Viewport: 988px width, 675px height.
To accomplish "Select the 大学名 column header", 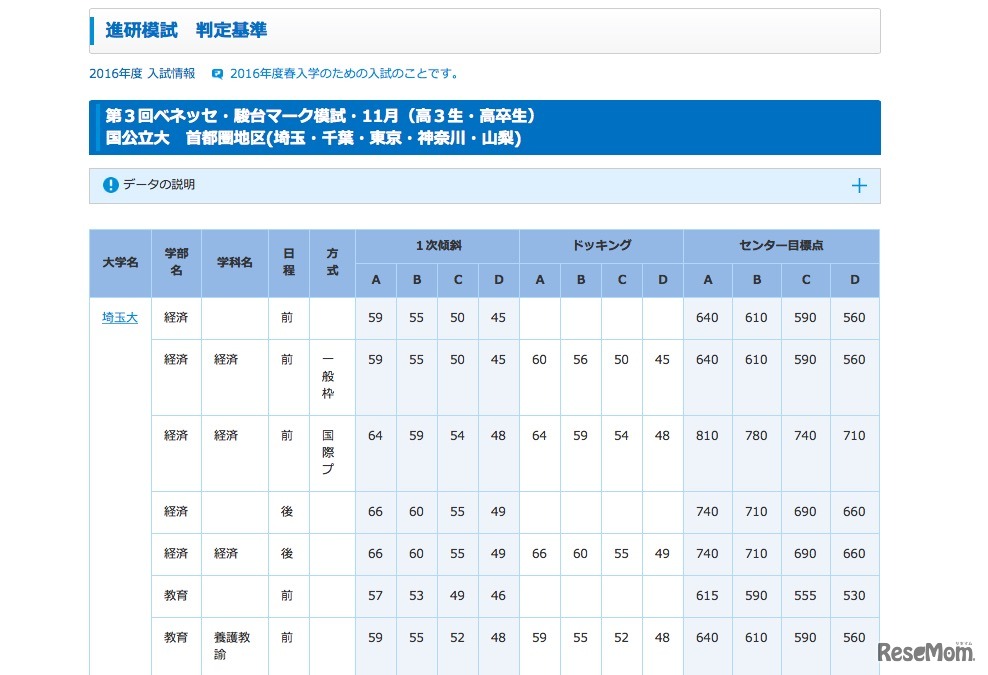I will tap(119, 262).
